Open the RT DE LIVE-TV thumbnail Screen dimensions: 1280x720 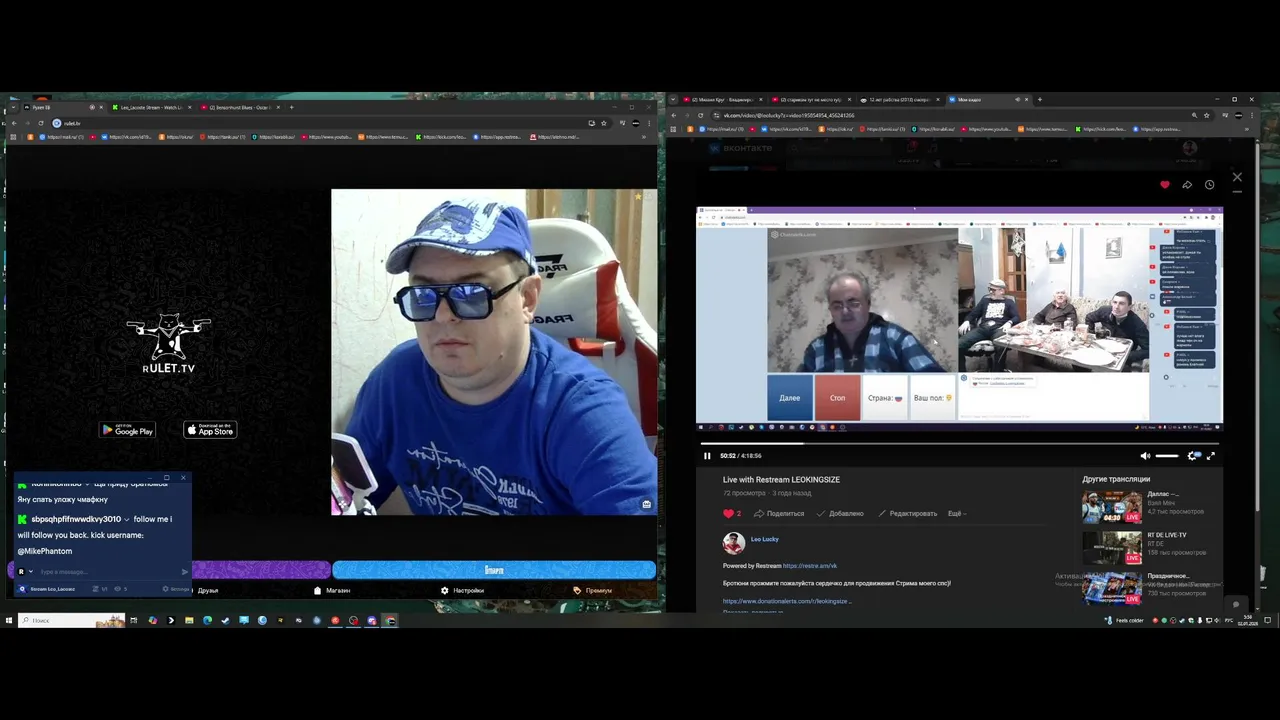pyautogui.click(x=1111, y=547)
